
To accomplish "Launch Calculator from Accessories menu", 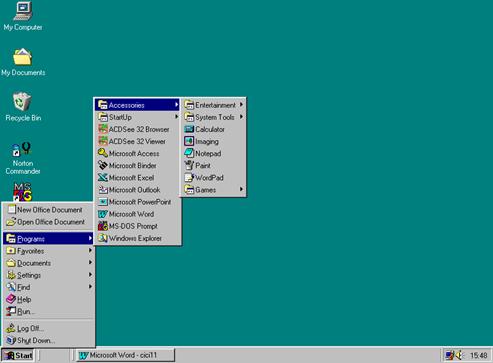I will click(x=213, y=129).
